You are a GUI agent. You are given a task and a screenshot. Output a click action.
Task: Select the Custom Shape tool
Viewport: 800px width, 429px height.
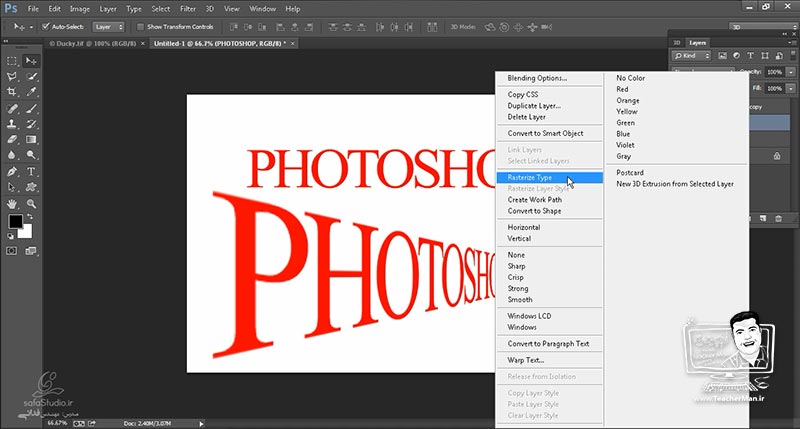coord(31,187)
